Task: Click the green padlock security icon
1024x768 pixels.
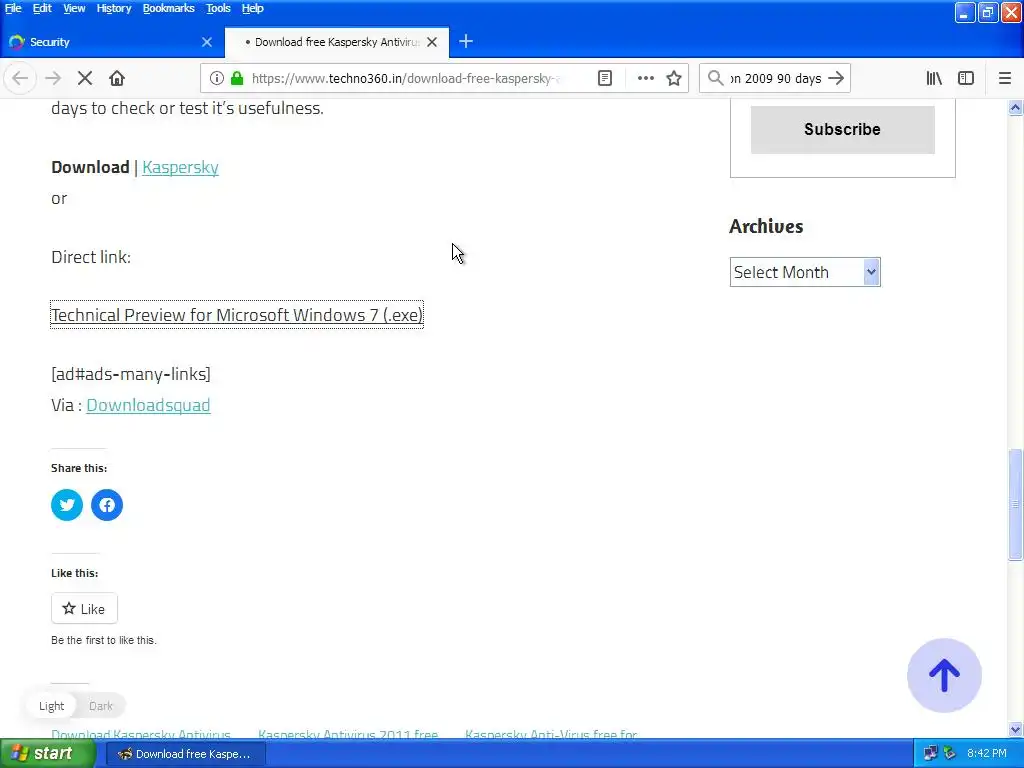Action: point(237,78)
